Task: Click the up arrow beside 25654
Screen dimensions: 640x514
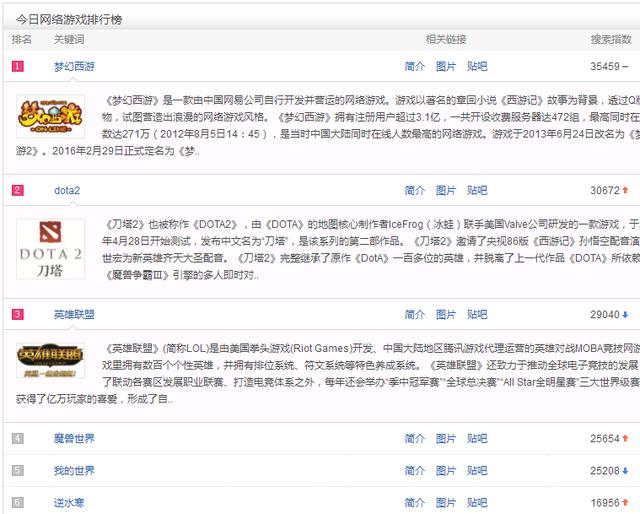Action: pyautogui.click(x=625, y=438)
